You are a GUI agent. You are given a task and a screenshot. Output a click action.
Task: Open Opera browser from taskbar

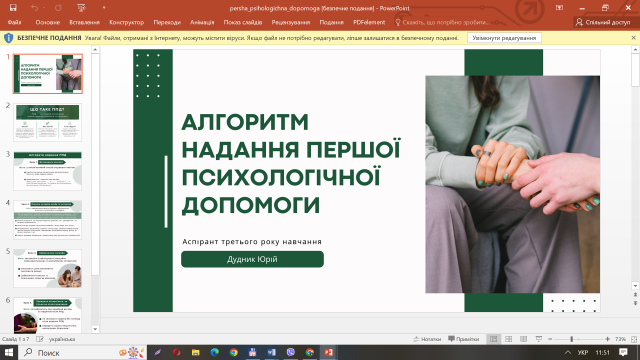pyautogui.click(x=176, y=352)
